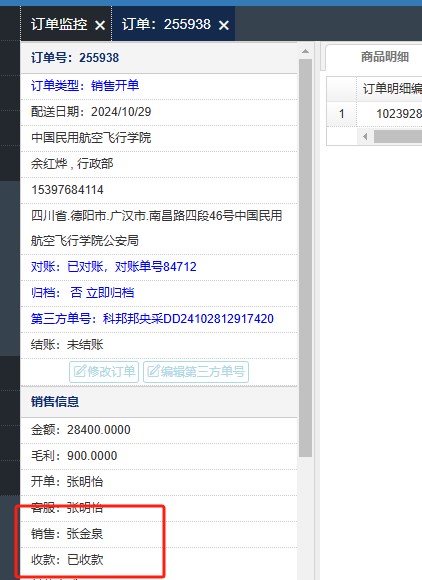Click the vertical scrollbar thumb in order panel

[x=305, y=258]
